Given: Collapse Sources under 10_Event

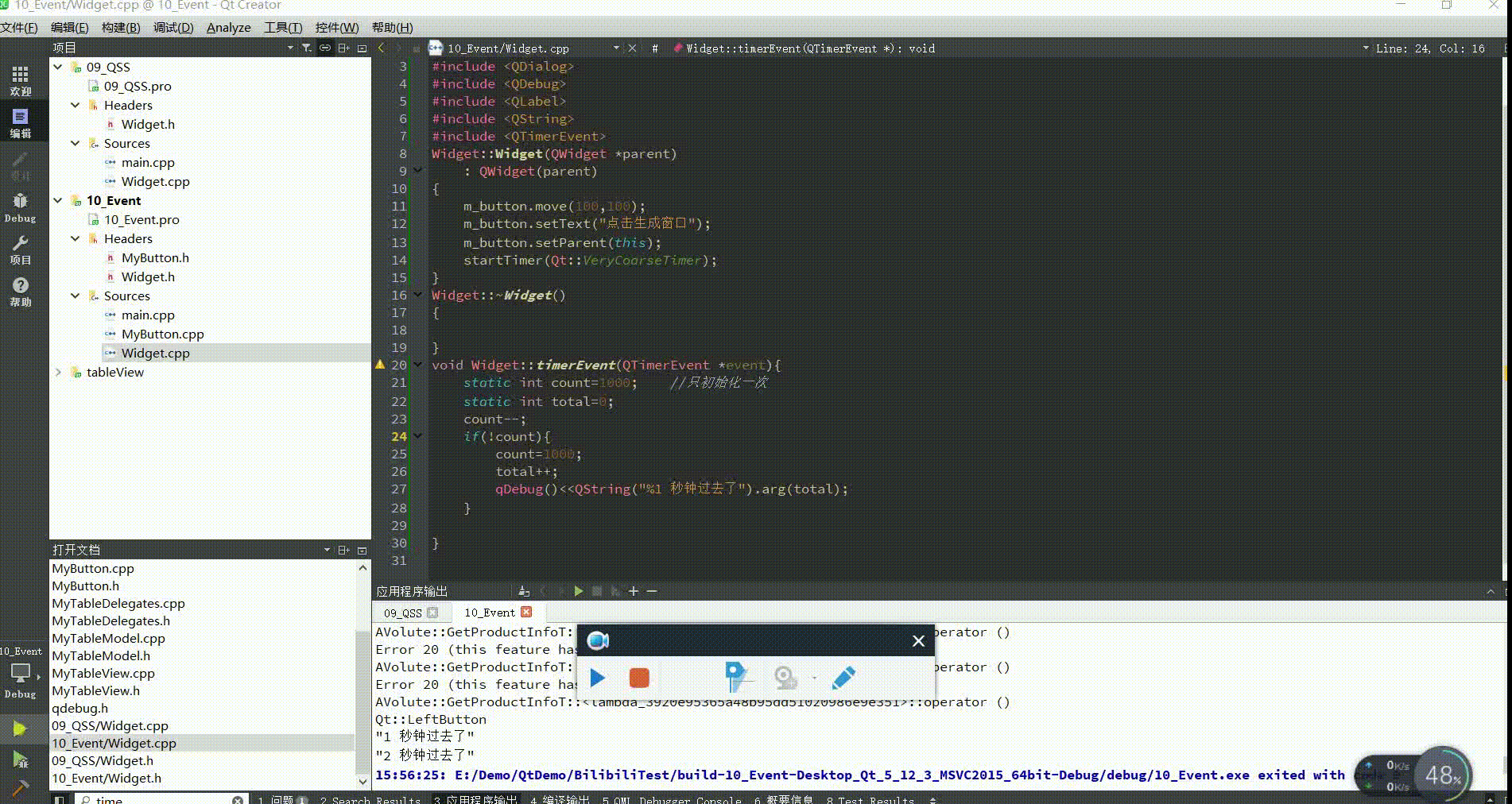Looking at the screenshot, I should [76, 296].
